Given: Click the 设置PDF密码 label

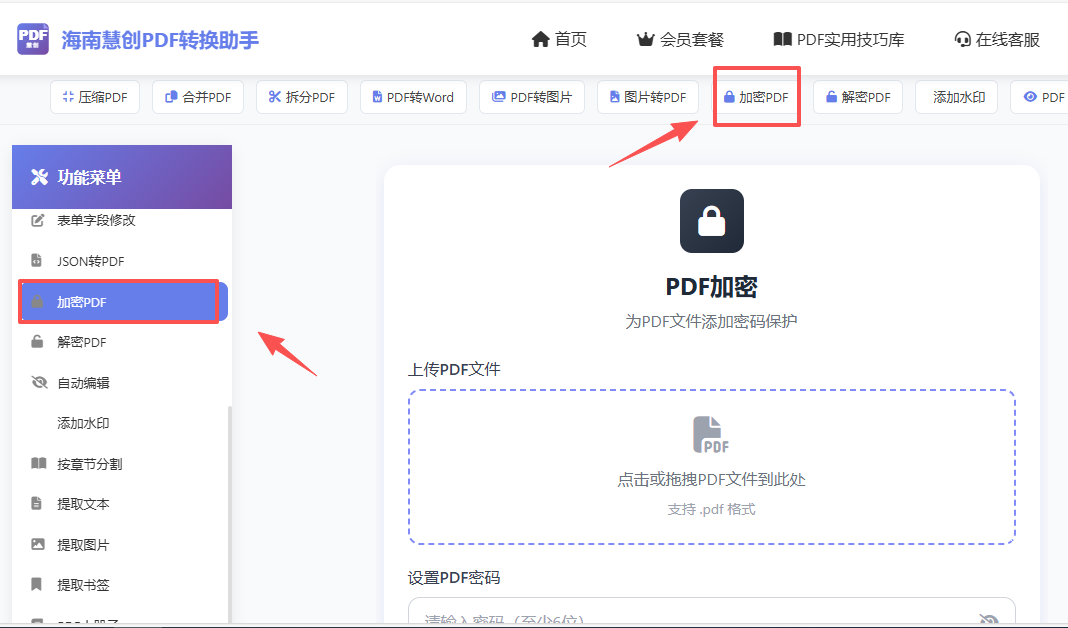Looking at the screenshot, I should [454, 578].
